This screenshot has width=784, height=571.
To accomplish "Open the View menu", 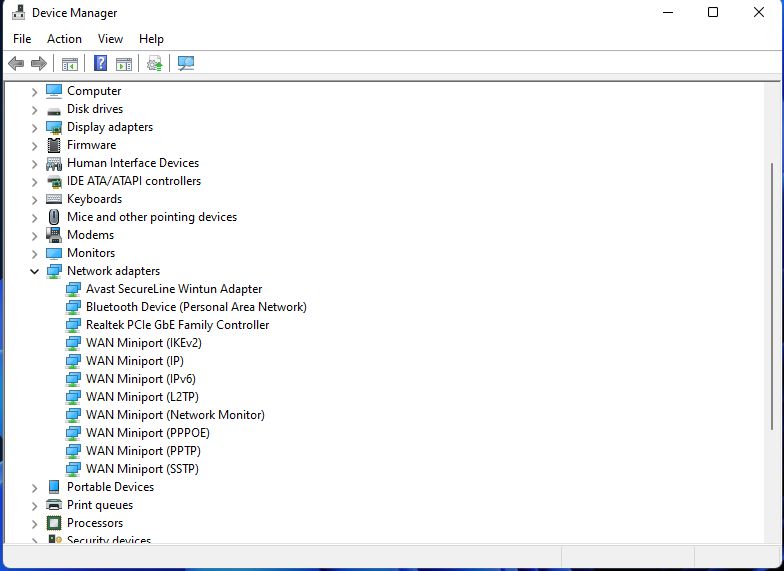I will click(x=110, y=39).
